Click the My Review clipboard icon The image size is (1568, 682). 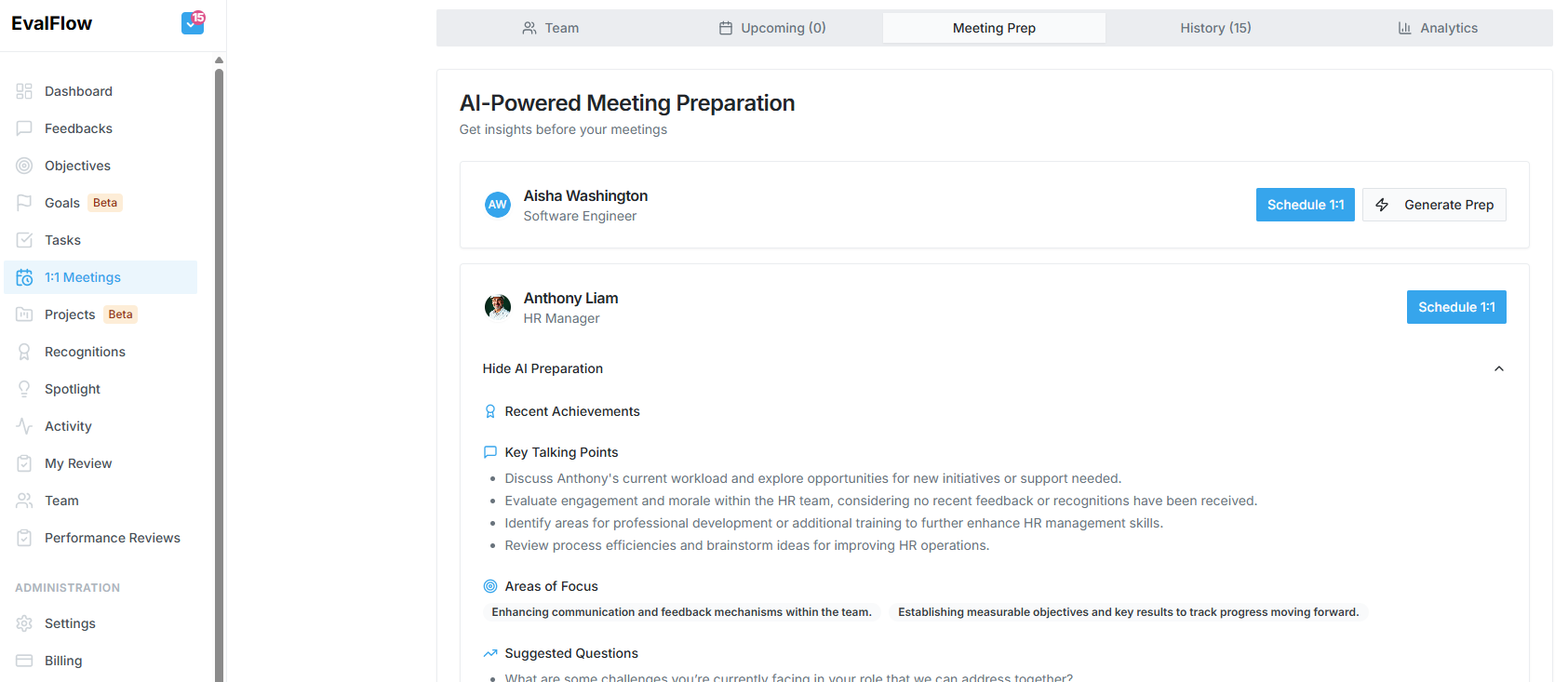click(x=24, y=463)
